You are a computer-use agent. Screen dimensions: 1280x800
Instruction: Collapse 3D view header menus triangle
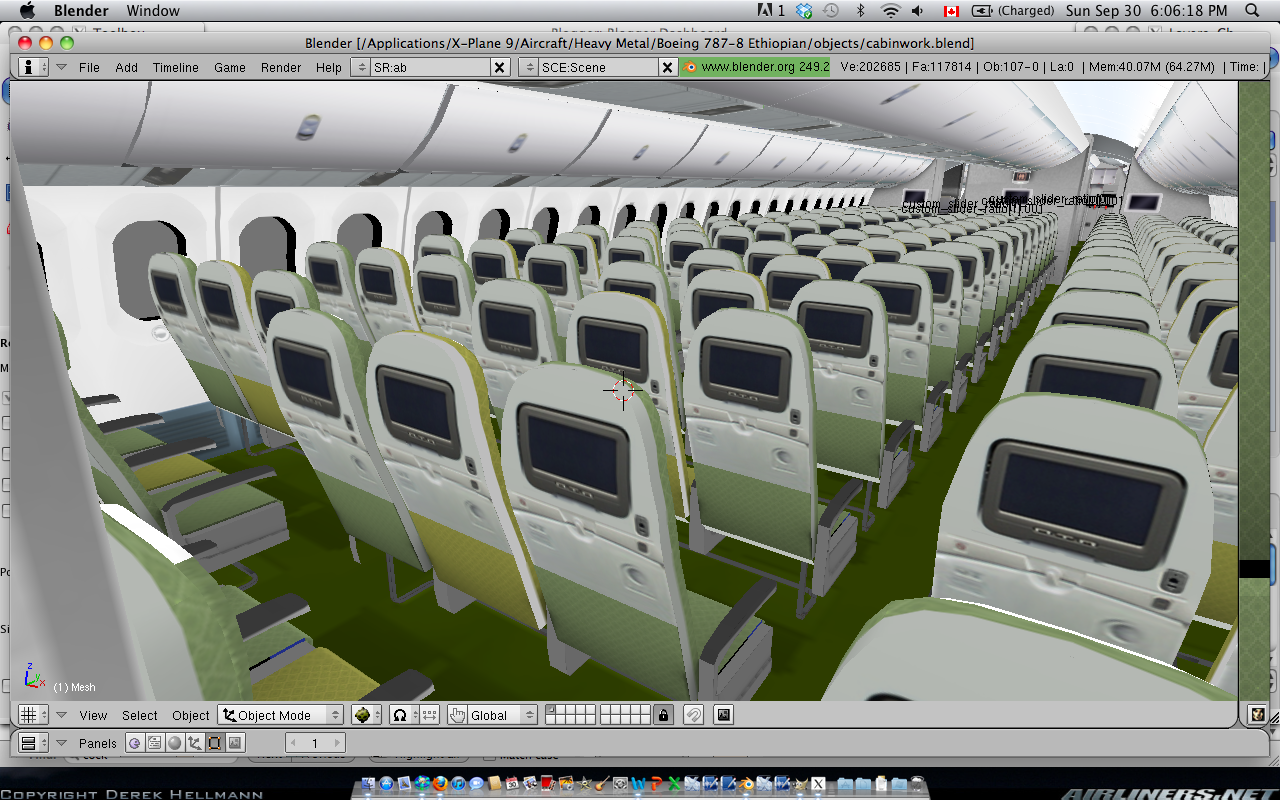(61, 715)
